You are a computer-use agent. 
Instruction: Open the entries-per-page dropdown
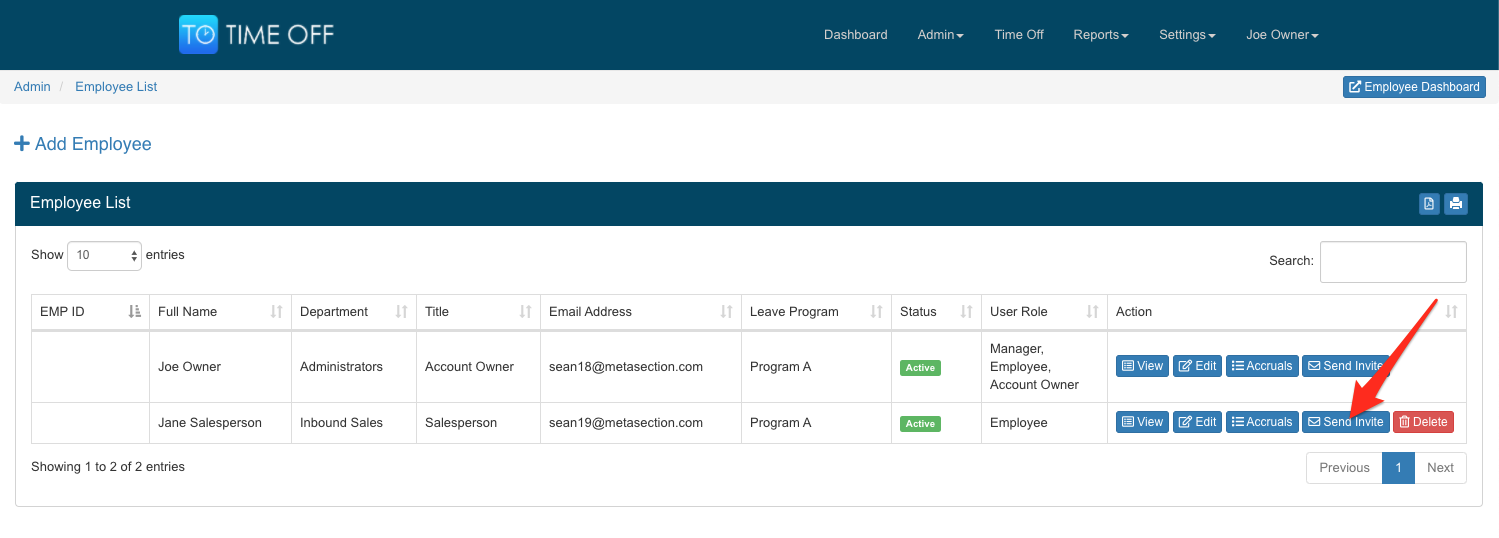(x=105, y=255)
